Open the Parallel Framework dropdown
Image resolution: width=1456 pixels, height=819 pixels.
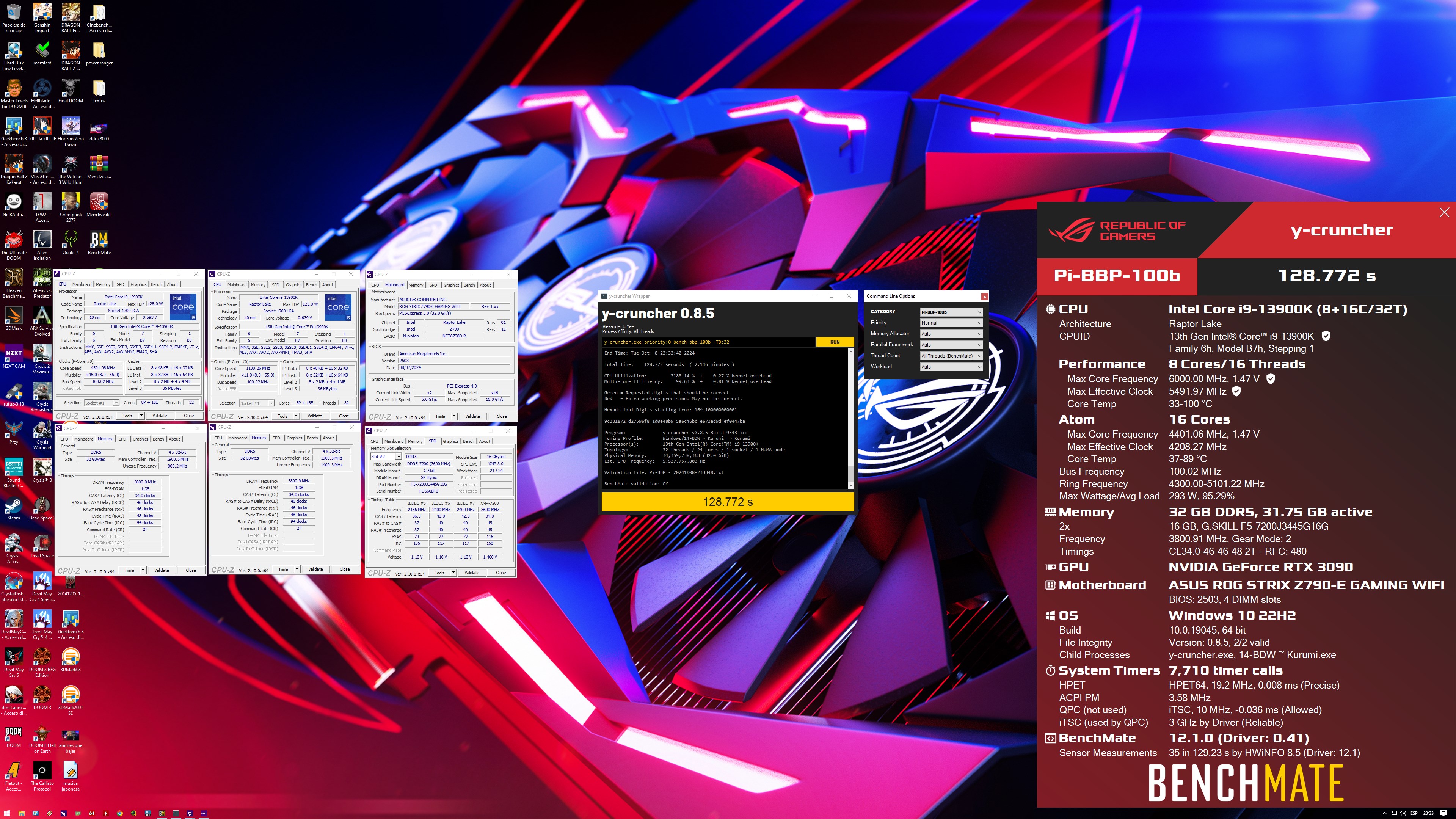(x=951, y=345)
